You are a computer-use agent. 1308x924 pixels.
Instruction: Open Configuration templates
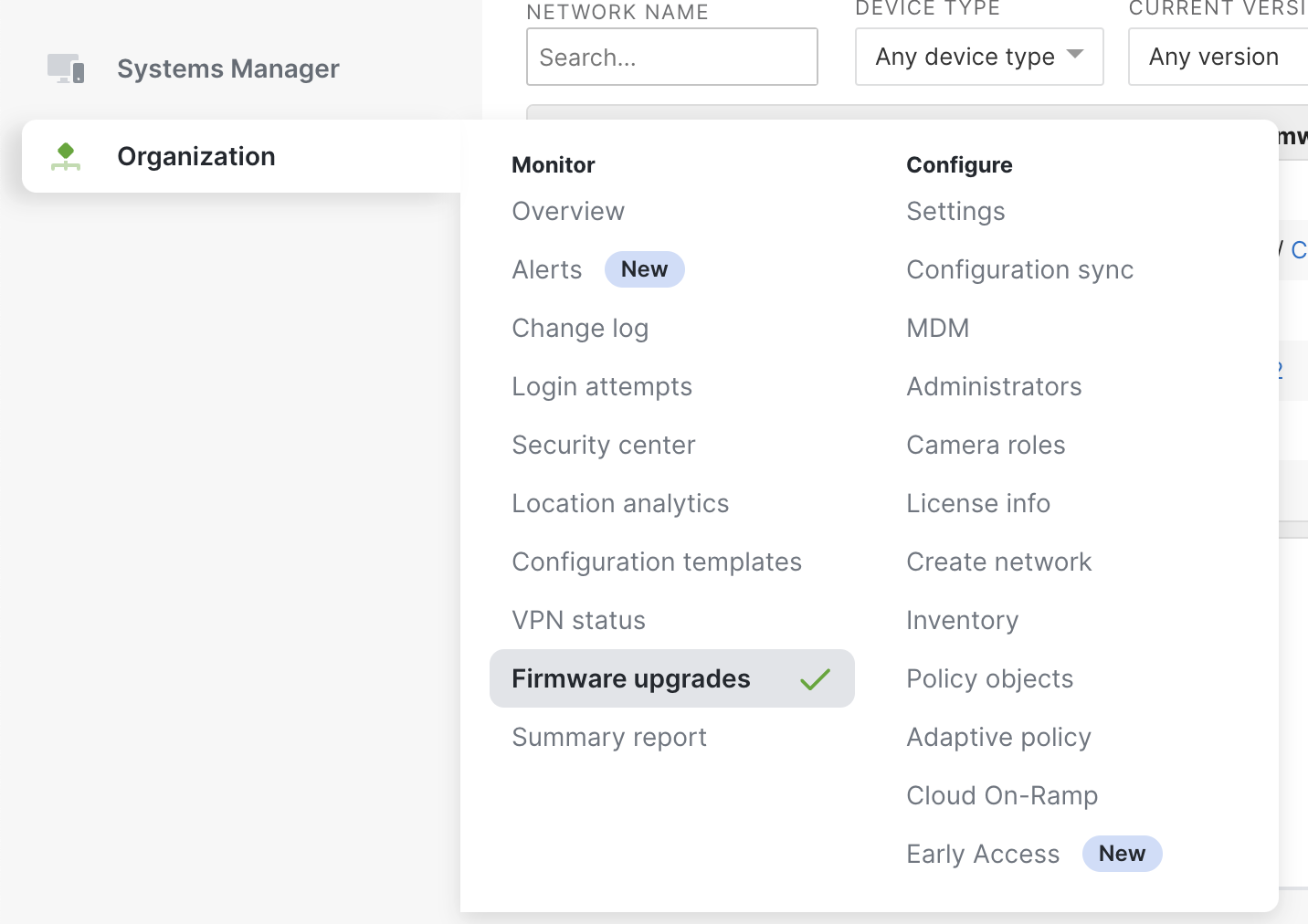click(657, 562)
